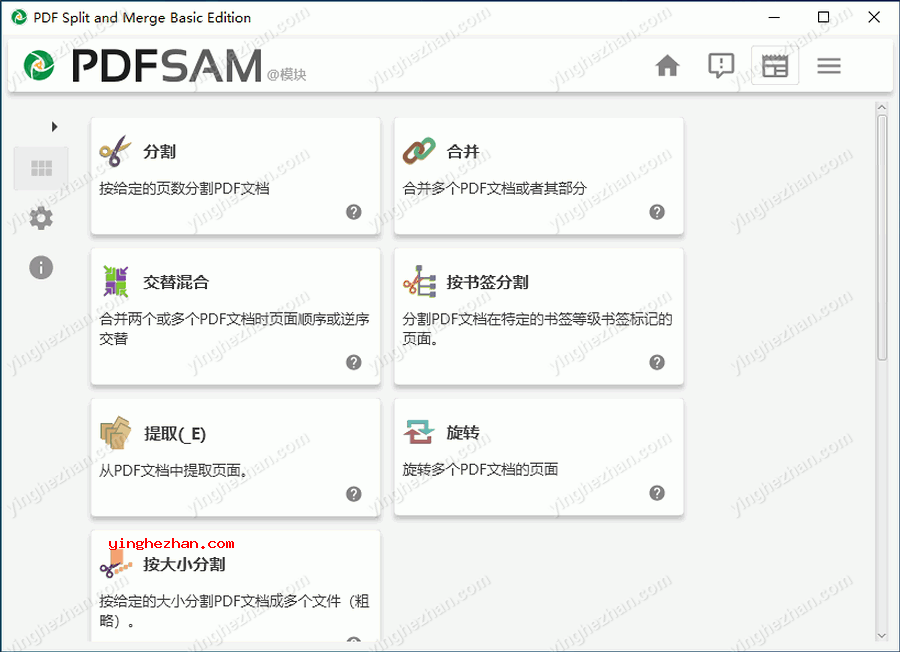Screen dimensions: 900x652
Task: Open help for the 旋转 module
Action: (657, 493)
